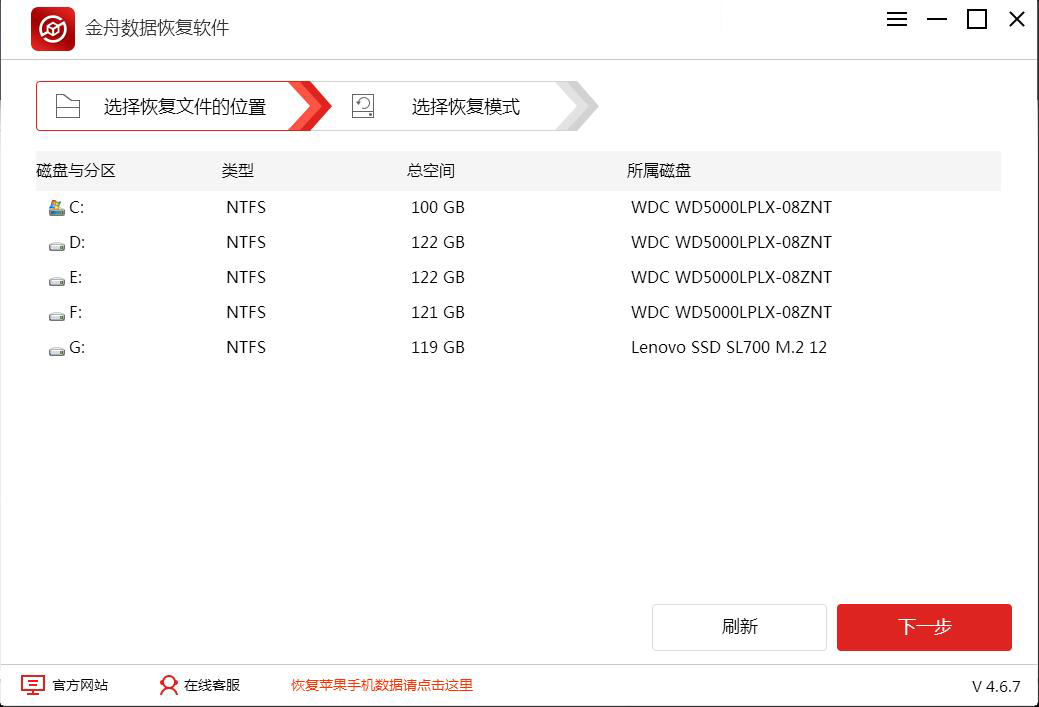1039x707 pixels.
Task: Click the G: drive label
Action: [77, 348]
